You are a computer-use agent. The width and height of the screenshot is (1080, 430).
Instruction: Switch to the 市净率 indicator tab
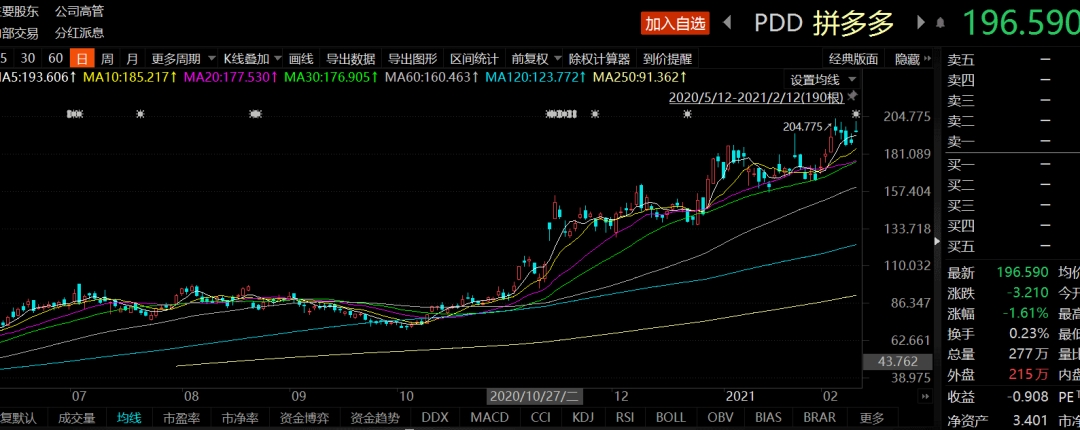tap(240, 418)
